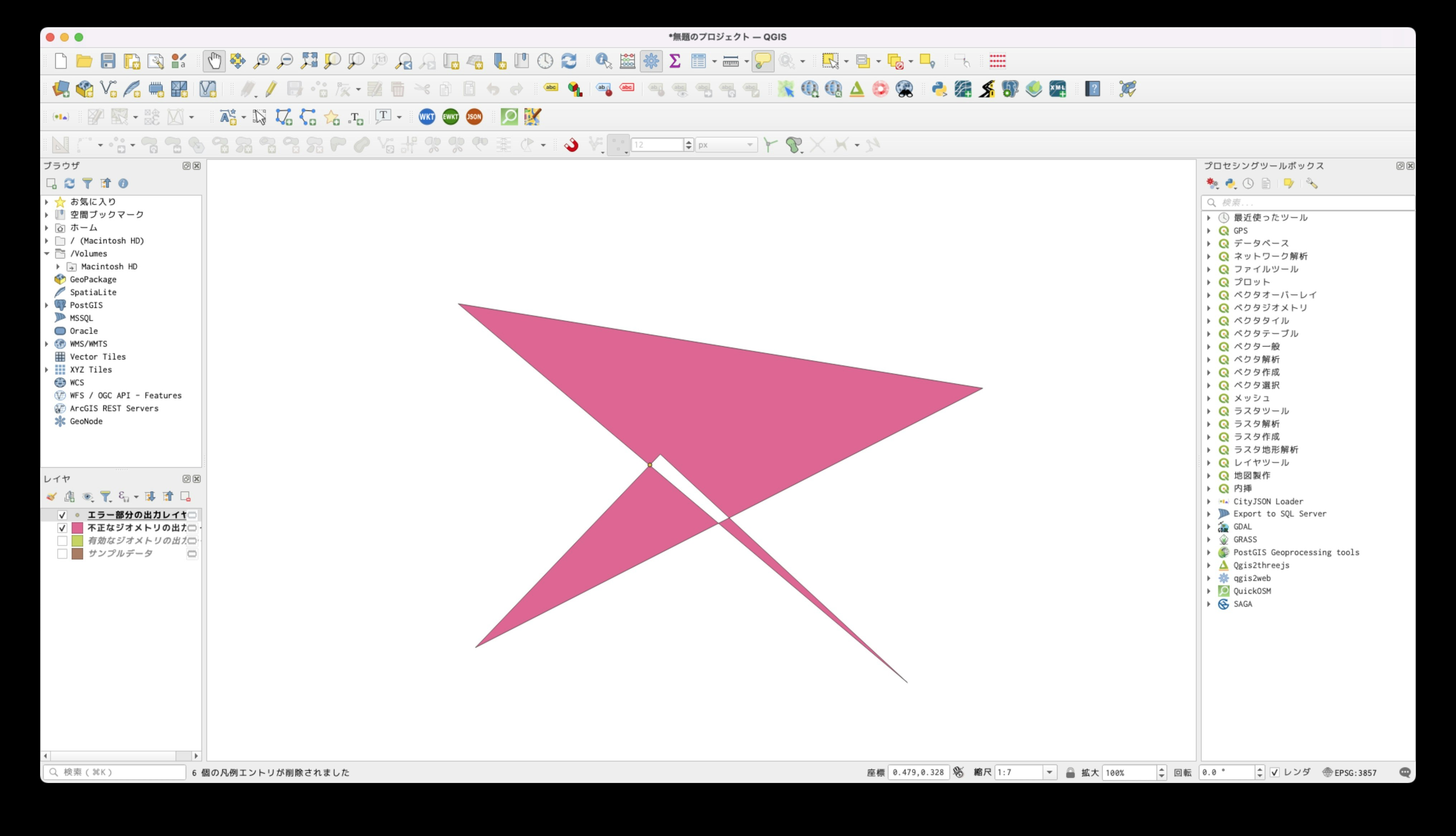
Task: Click the Processing Toolbox search field
Action: pyautogui.click(x=1308, y=203)
